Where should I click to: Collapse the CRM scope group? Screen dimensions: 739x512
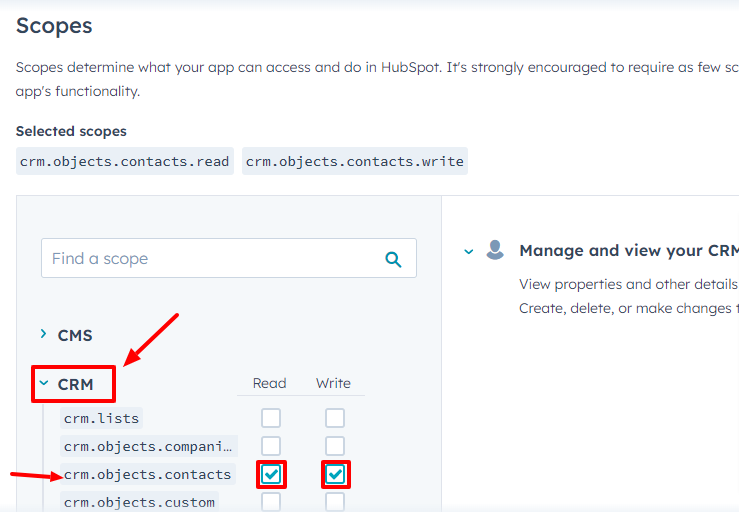click(44, 383)
